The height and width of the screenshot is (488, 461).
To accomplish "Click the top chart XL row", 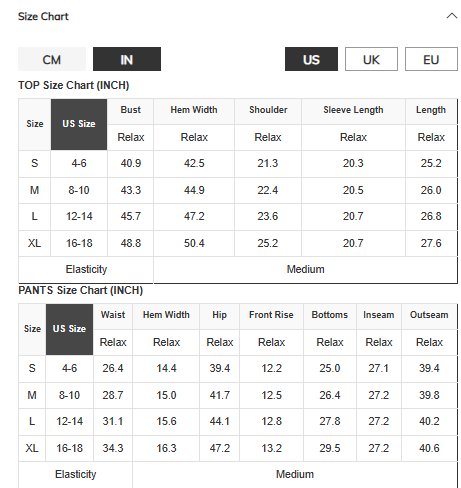I will click(x=238, y=243).
